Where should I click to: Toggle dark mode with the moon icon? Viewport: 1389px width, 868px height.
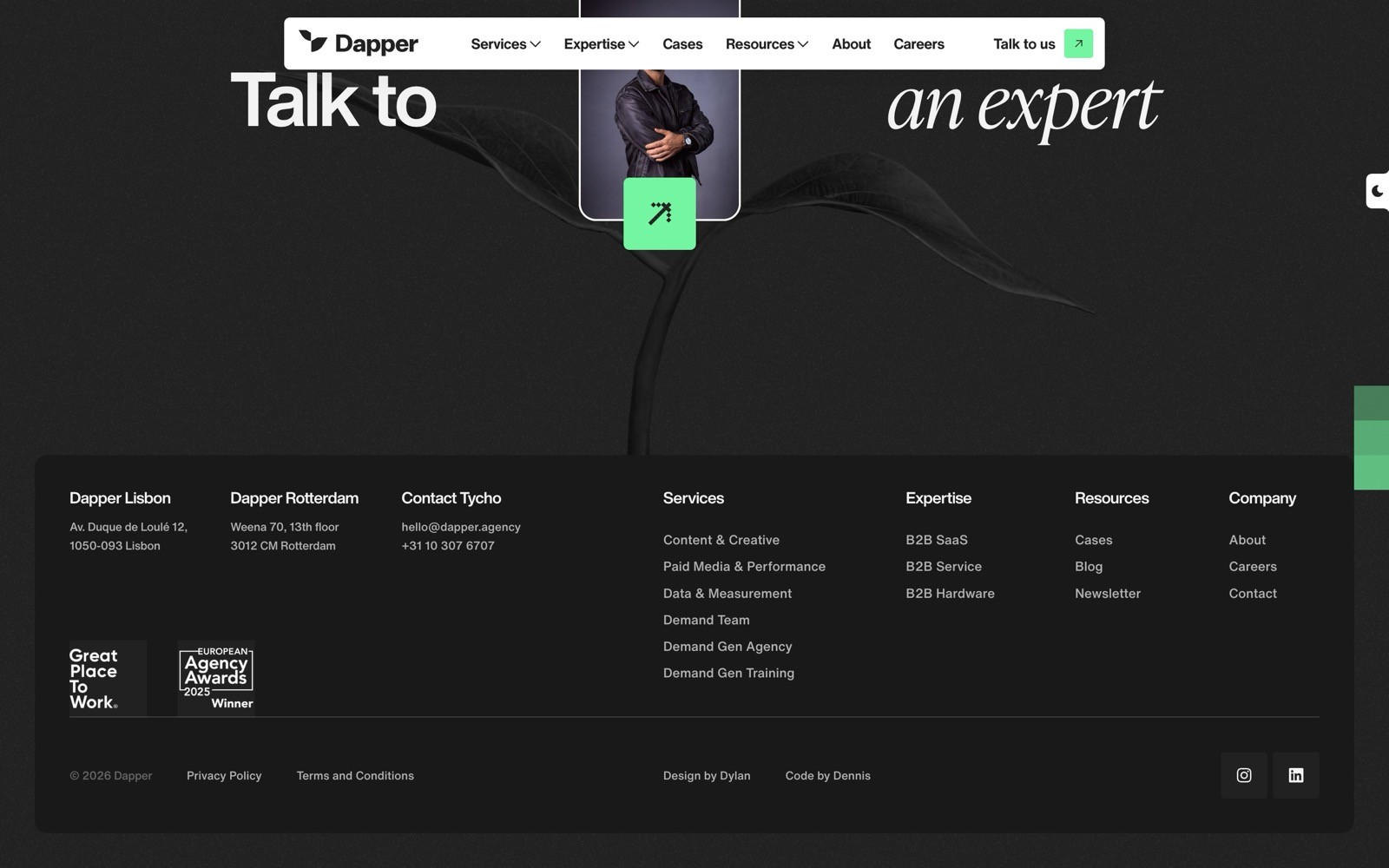pyautogui.click(x=1378, y=190)
